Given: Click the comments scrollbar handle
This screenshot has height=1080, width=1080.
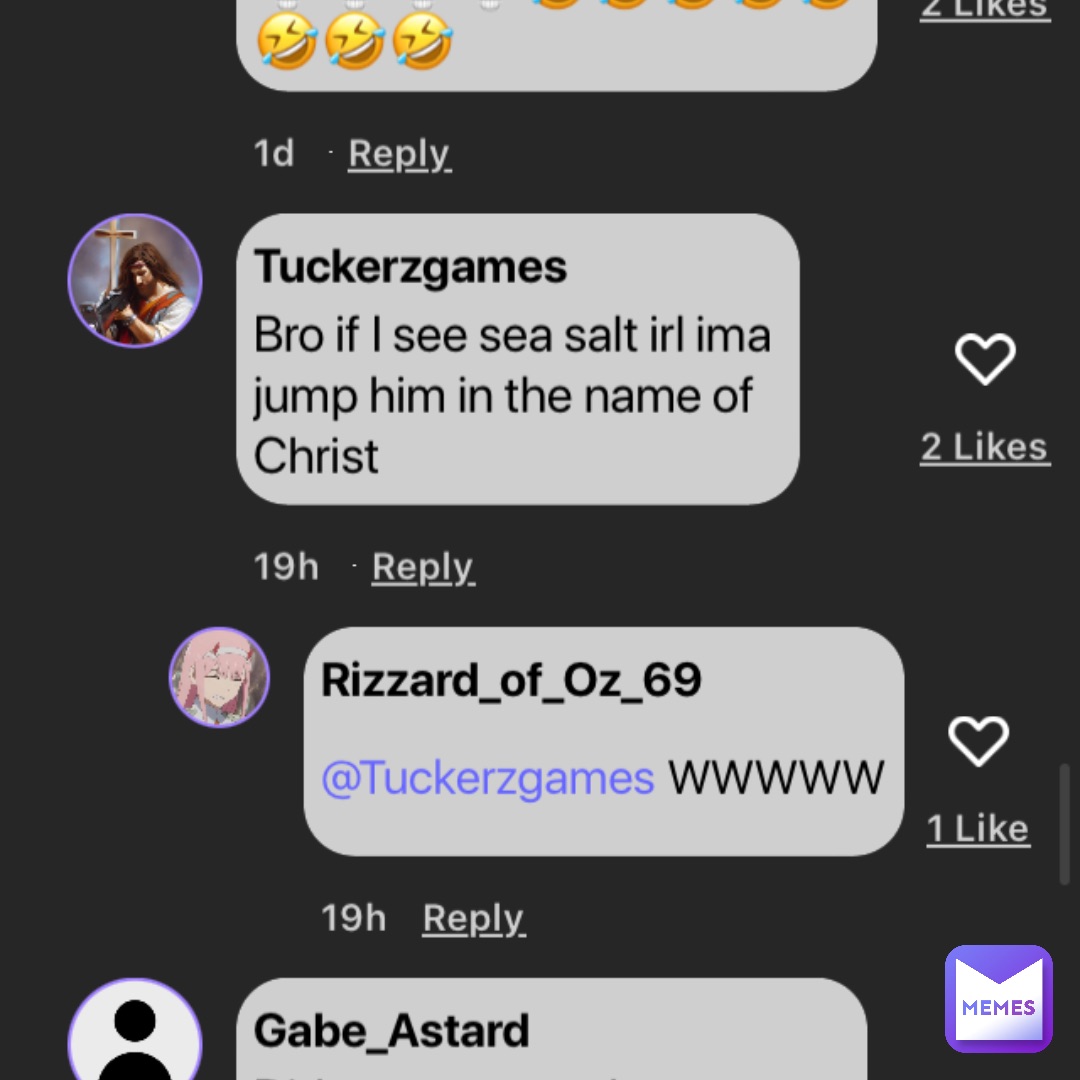Looking at the screenshot, I should tap(1064, 824).
